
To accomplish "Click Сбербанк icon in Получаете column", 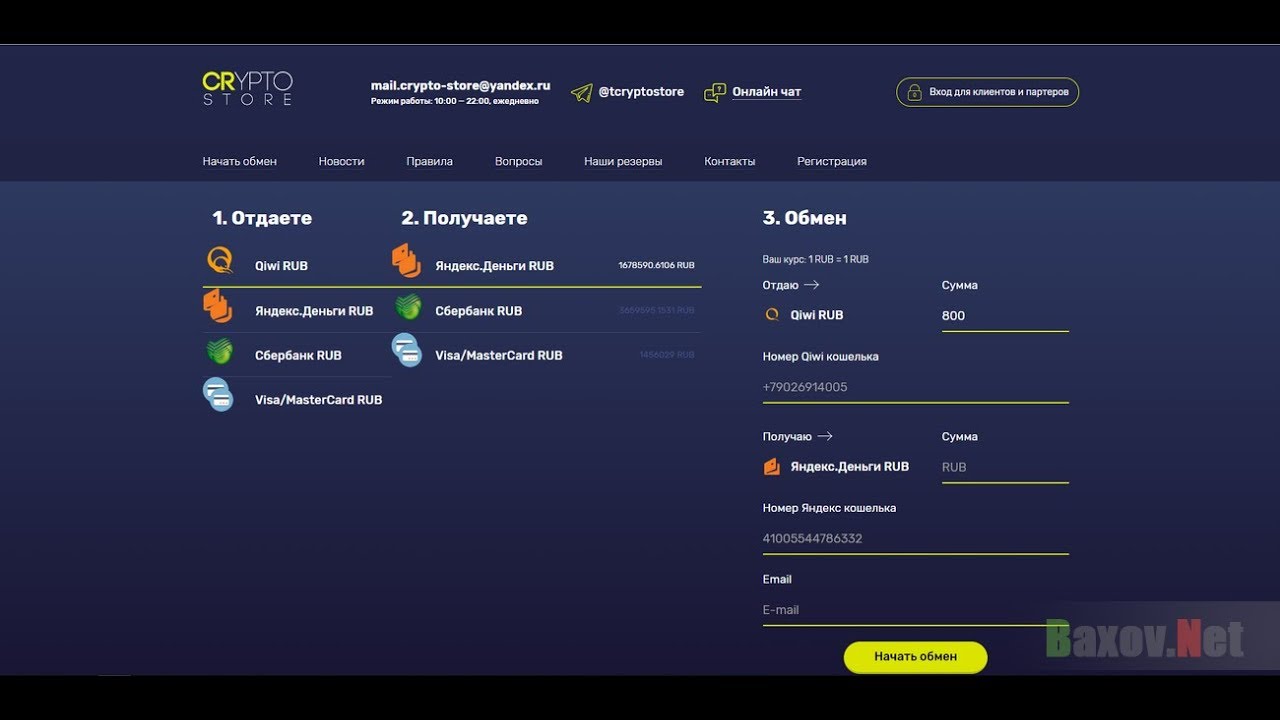I will tap(408, 307).
